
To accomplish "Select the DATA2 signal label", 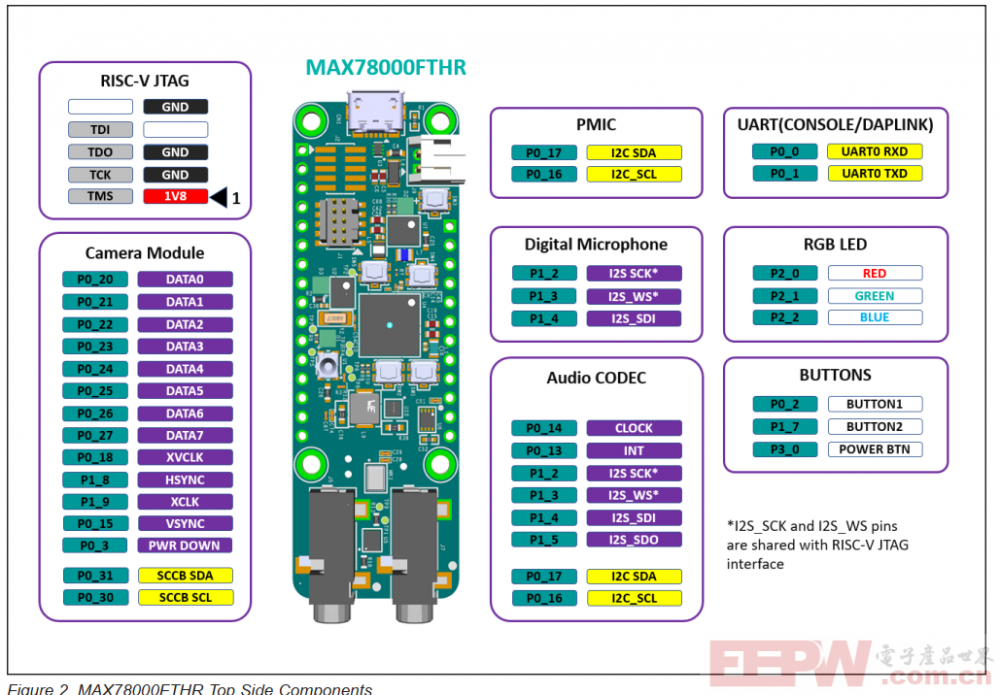I will click(x=185, y=325).
